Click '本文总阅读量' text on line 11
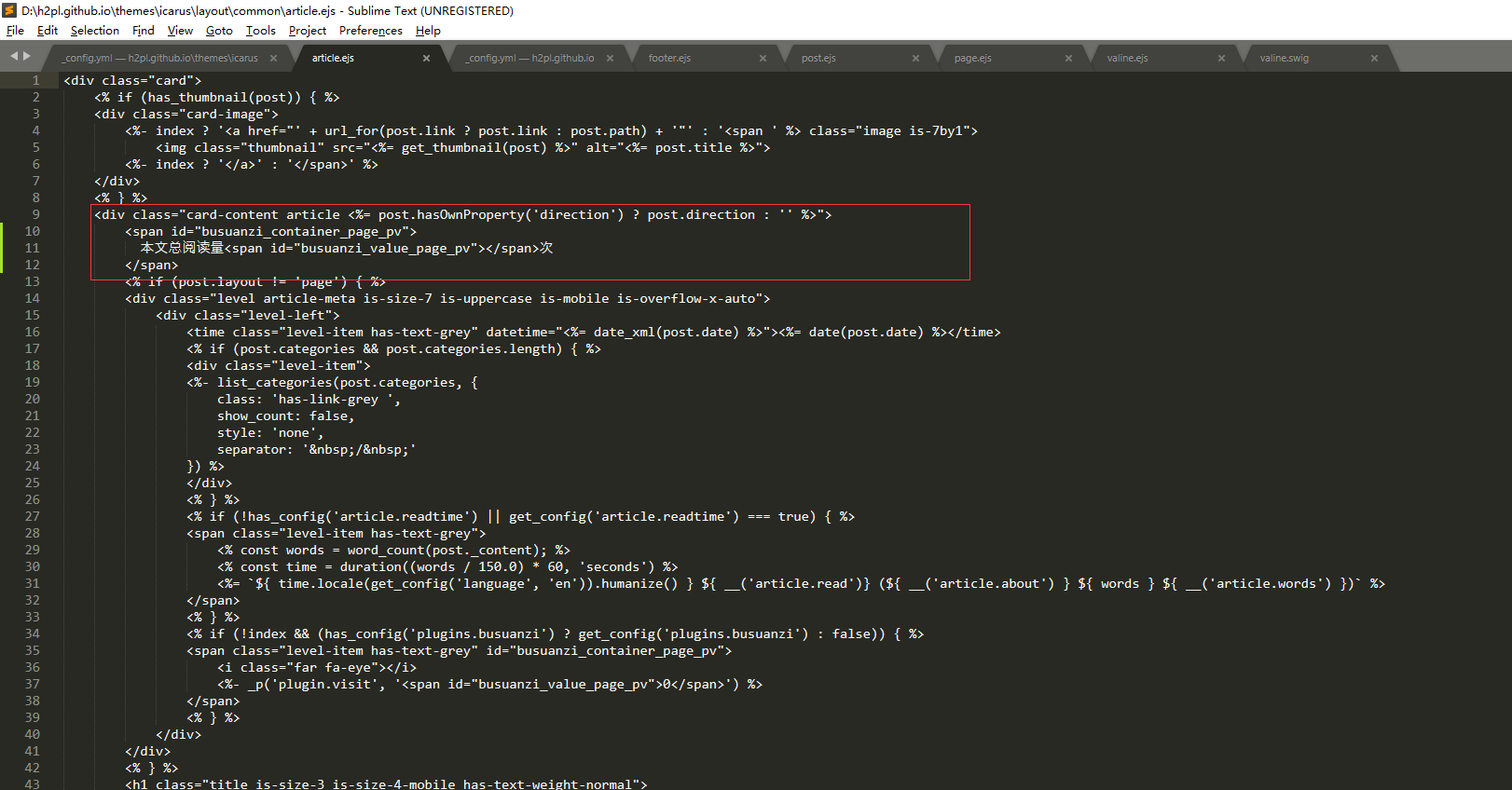The height and width of the screenshot is (790, 1512). [182, 248]
